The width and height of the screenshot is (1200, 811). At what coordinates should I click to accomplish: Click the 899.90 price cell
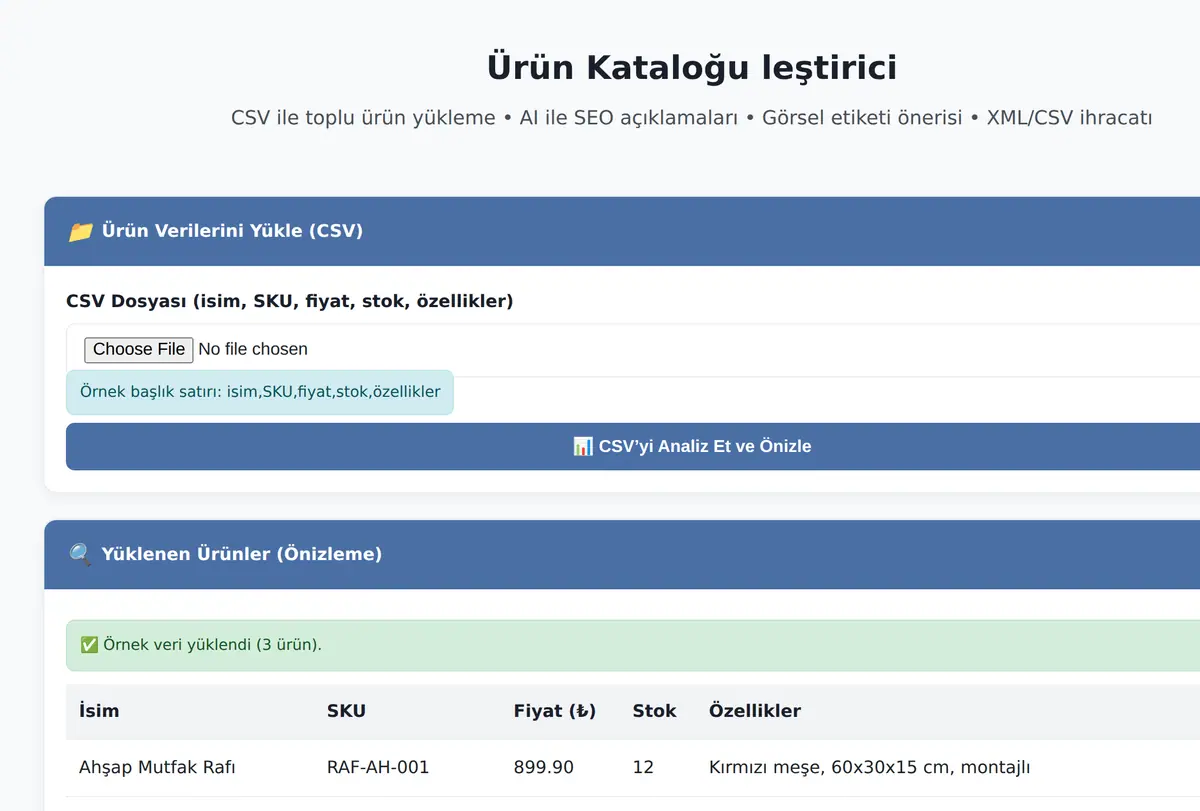pos(544,767)
